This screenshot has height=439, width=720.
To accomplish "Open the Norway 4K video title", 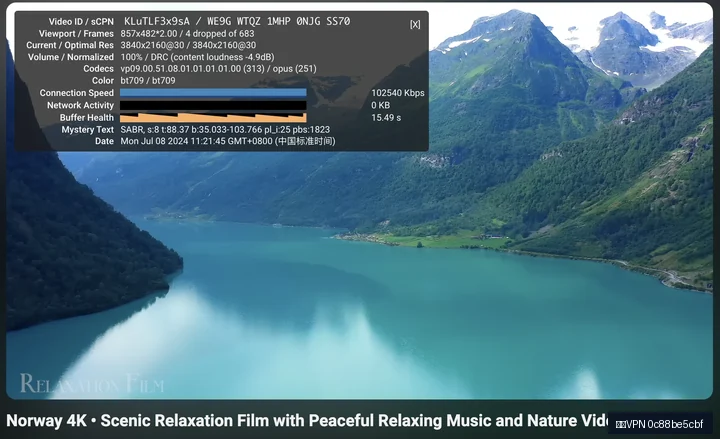I will (308, 421).
